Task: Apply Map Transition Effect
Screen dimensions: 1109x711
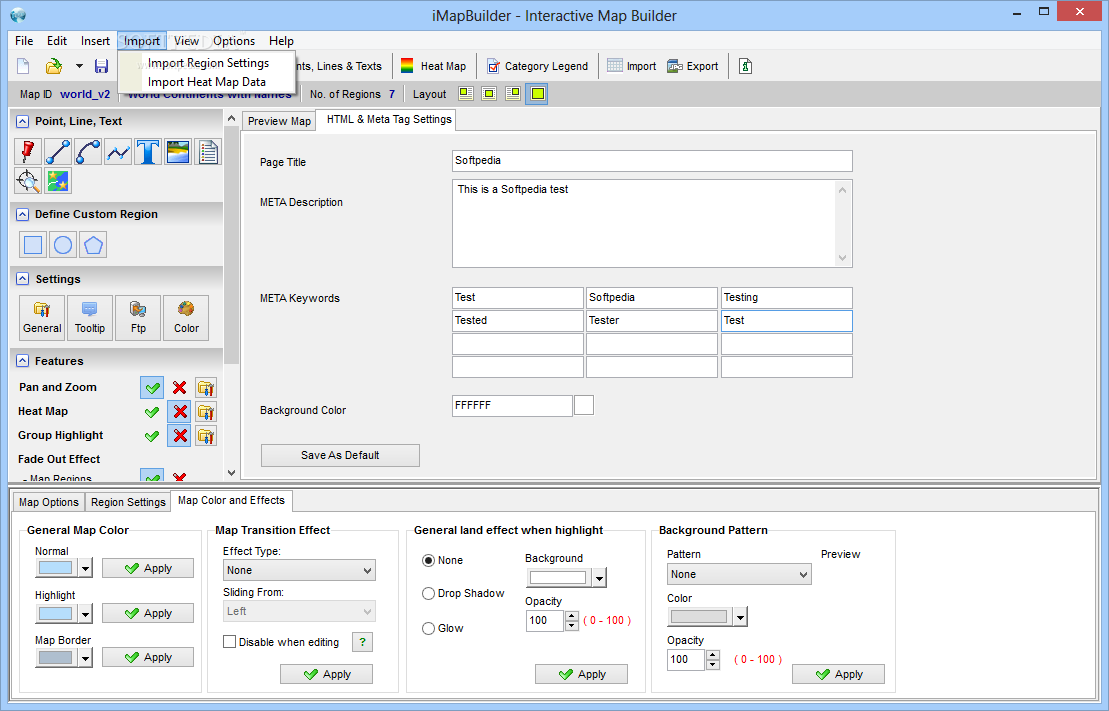Action: coord(326,674)
